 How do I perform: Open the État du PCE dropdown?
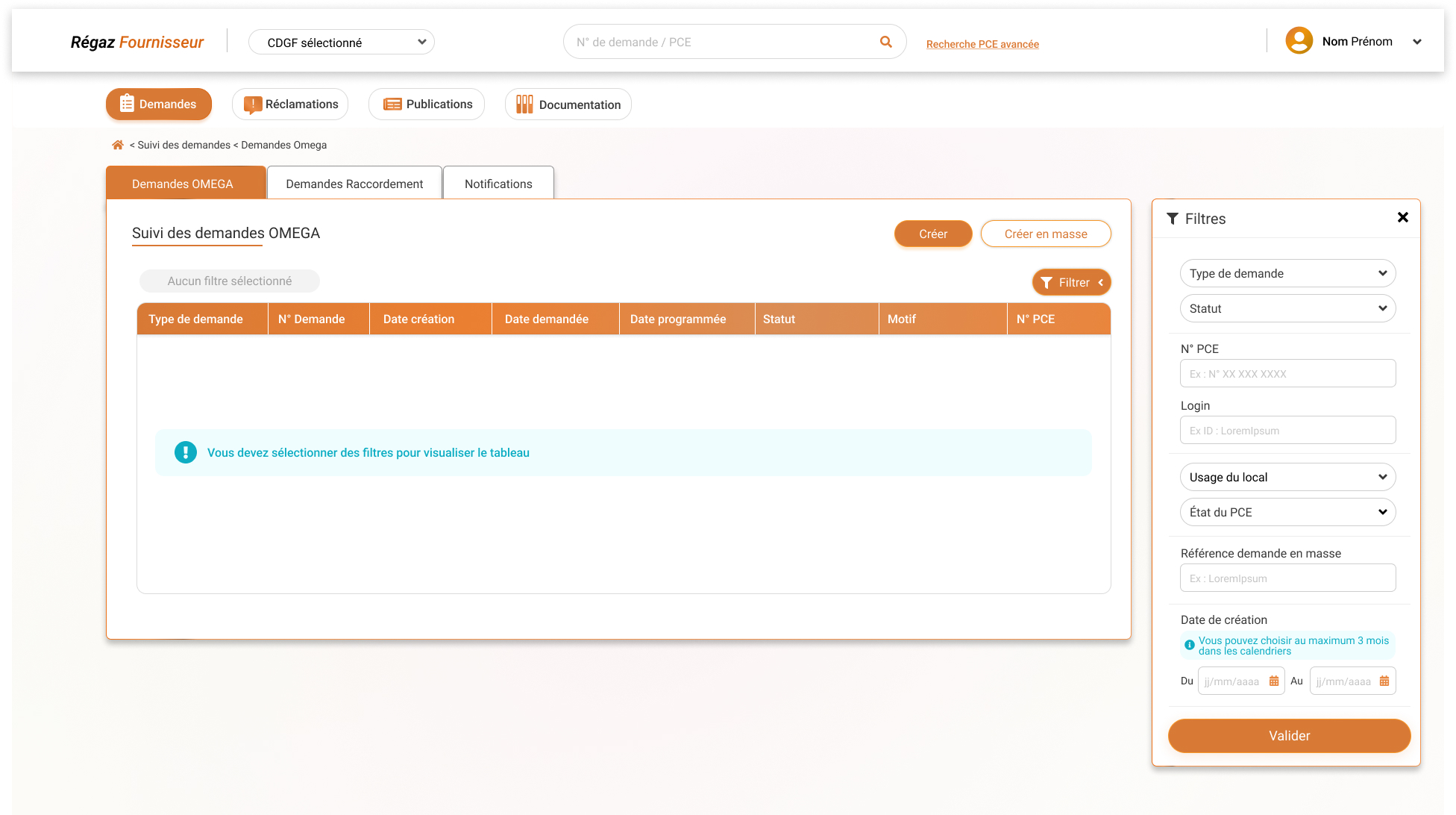[1287, 512]
